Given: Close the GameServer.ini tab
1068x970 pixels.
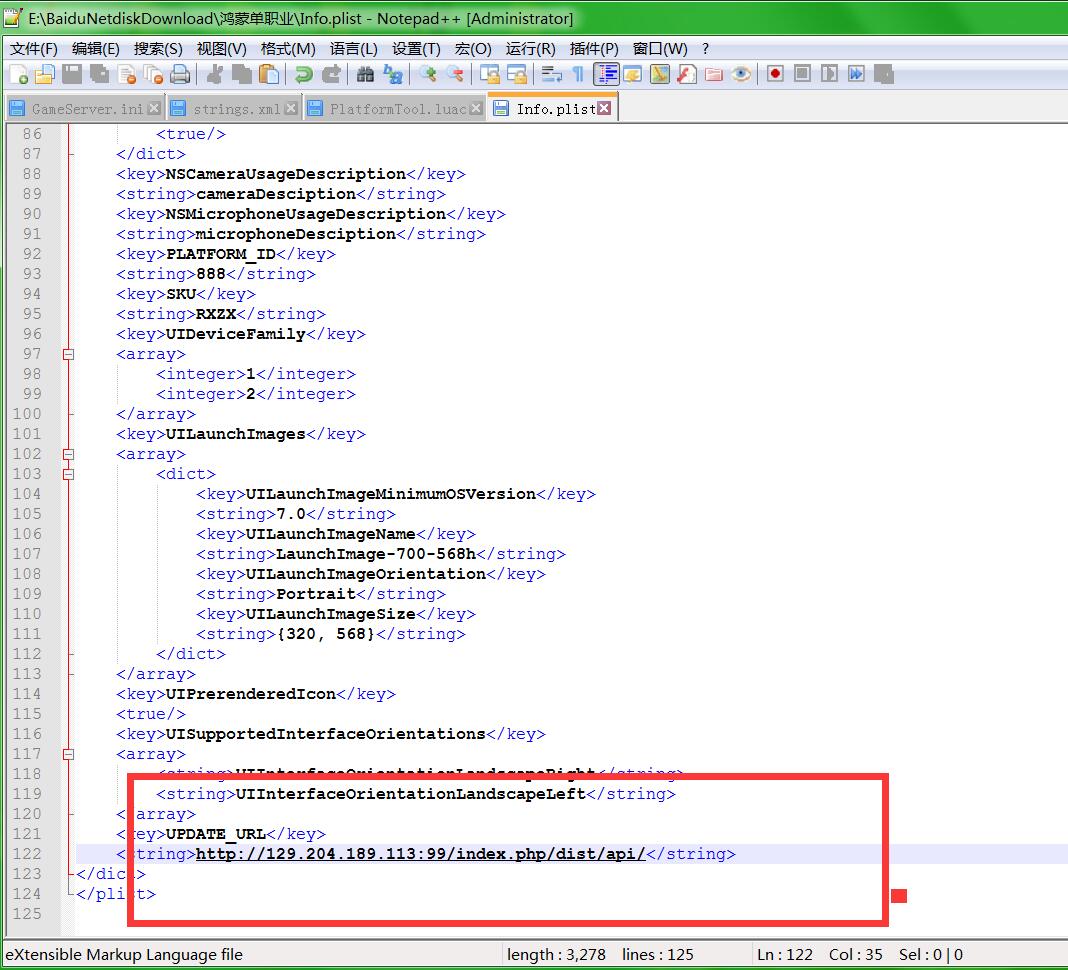Looking at the screenshot, I should click(154, 108).
